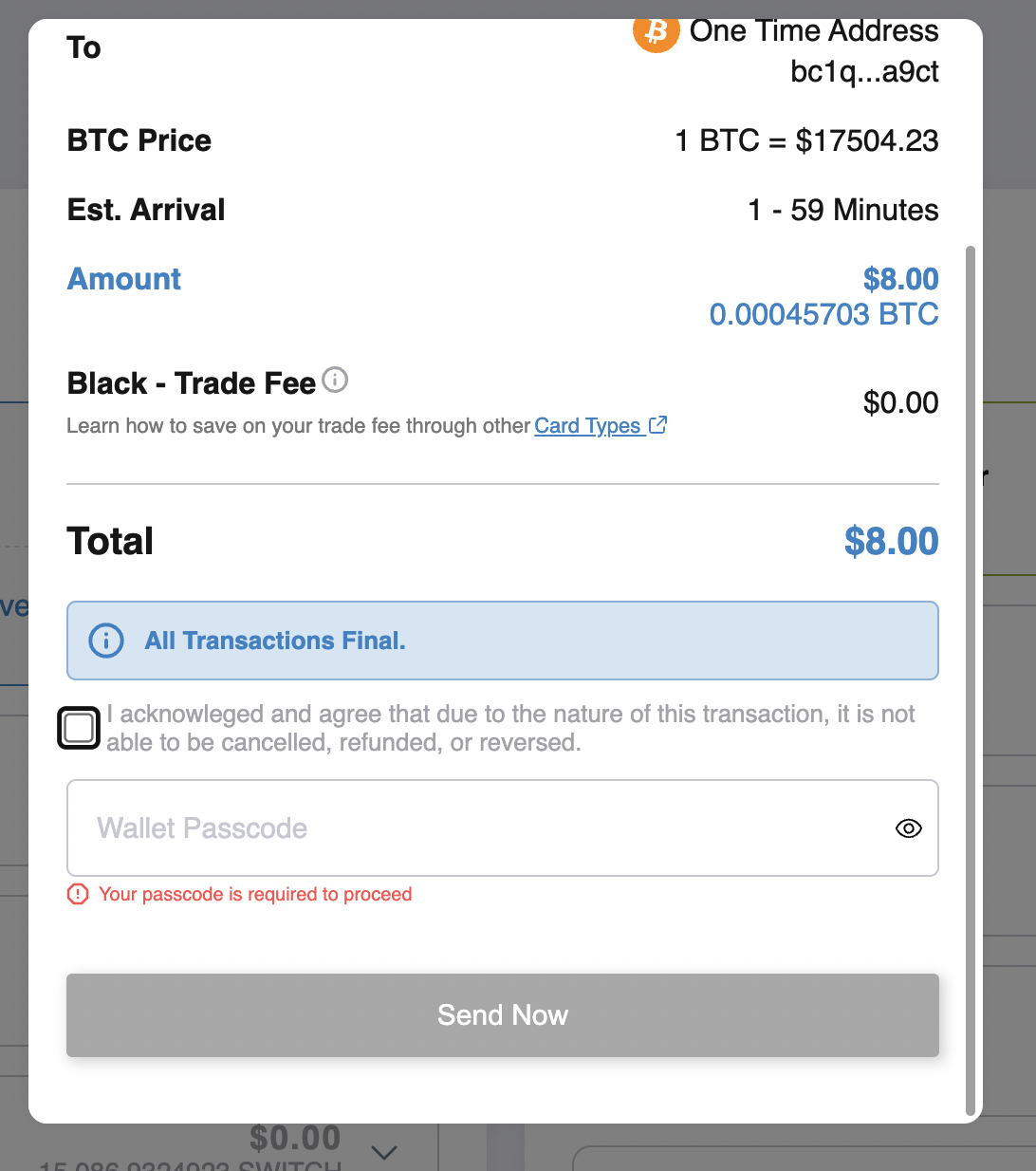Click the Send Now button
This screenshot has height=1171, width=1036.
point(503,1015)
